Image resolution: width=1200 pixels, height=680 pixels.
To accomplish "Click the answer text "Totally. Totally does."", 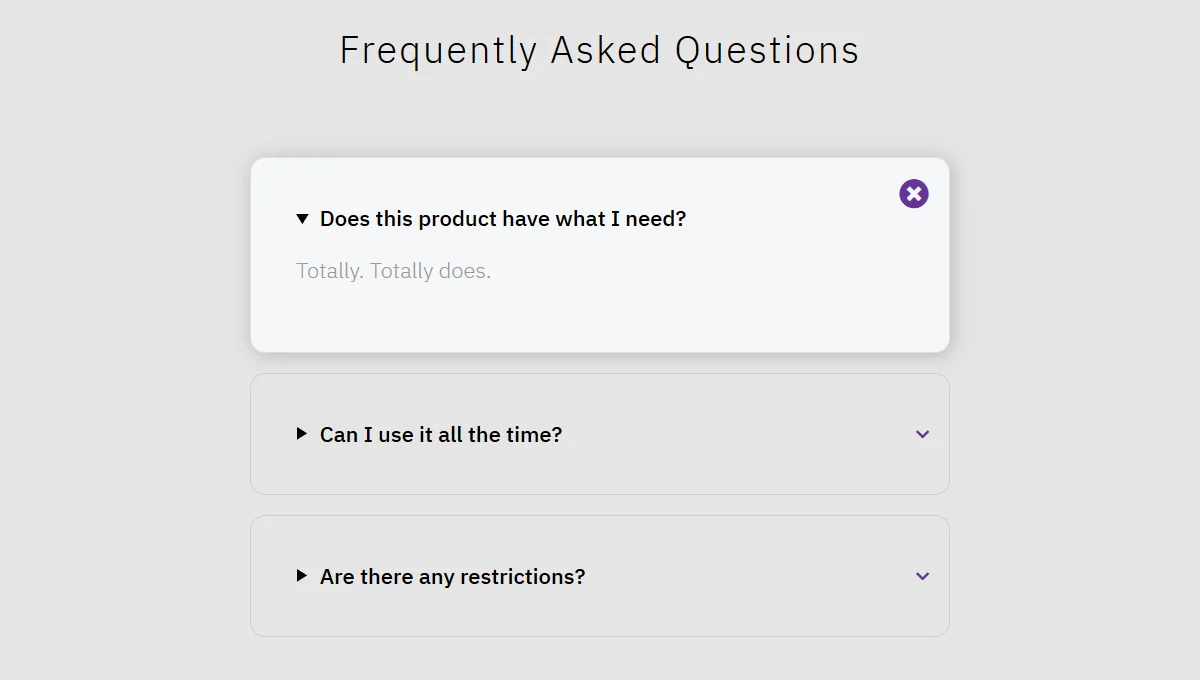I will [393, 271].
